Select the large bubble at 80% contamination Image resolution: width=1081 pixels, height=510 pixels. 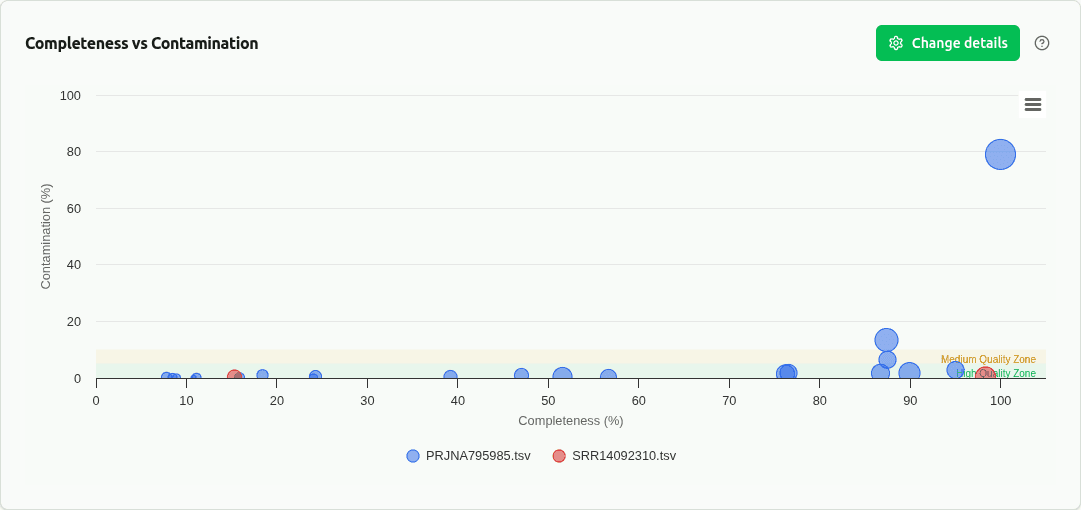click(1000, 154)
